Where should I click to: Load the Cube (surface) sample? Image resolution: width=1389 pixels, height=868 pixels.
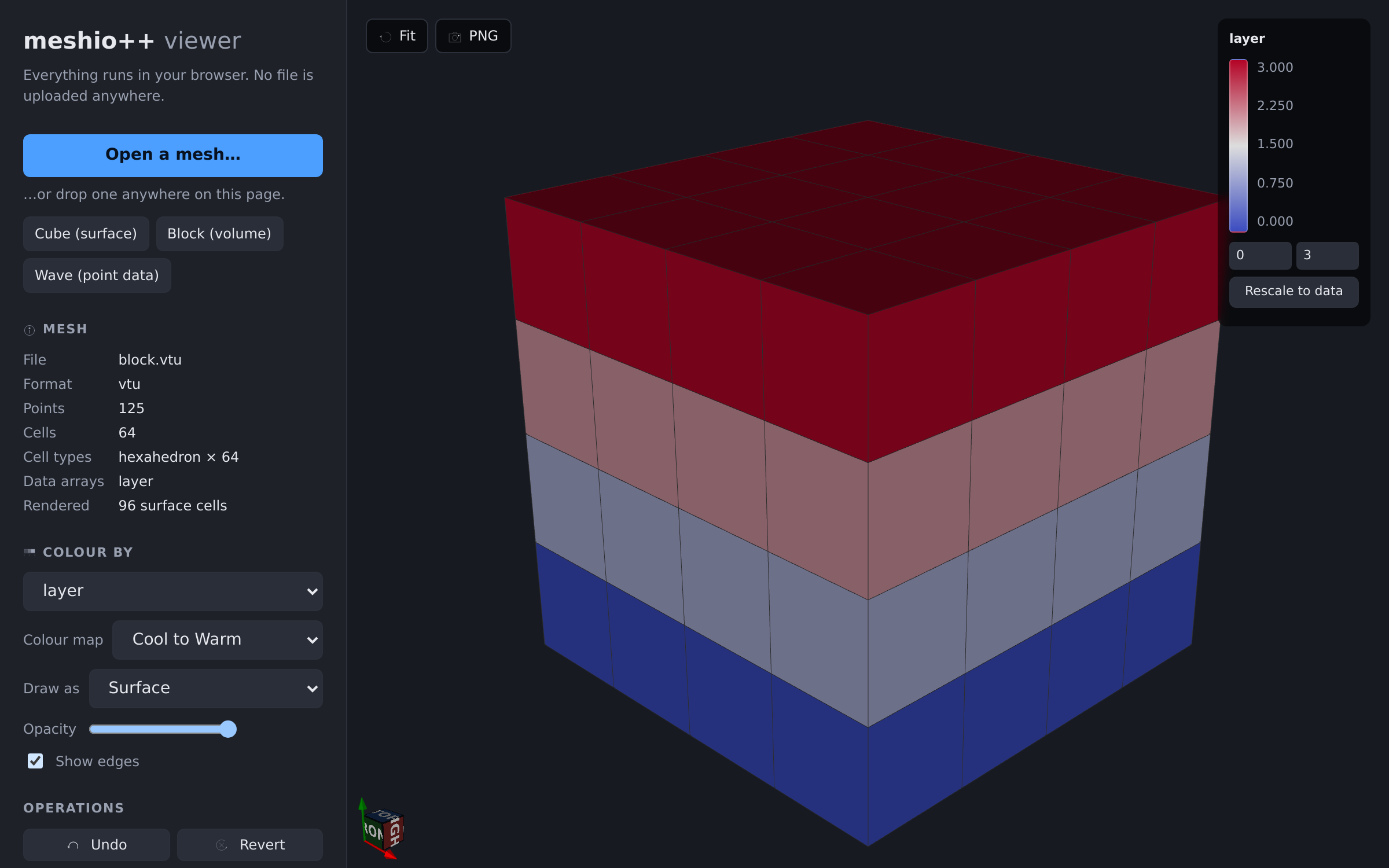click(86, 234)
